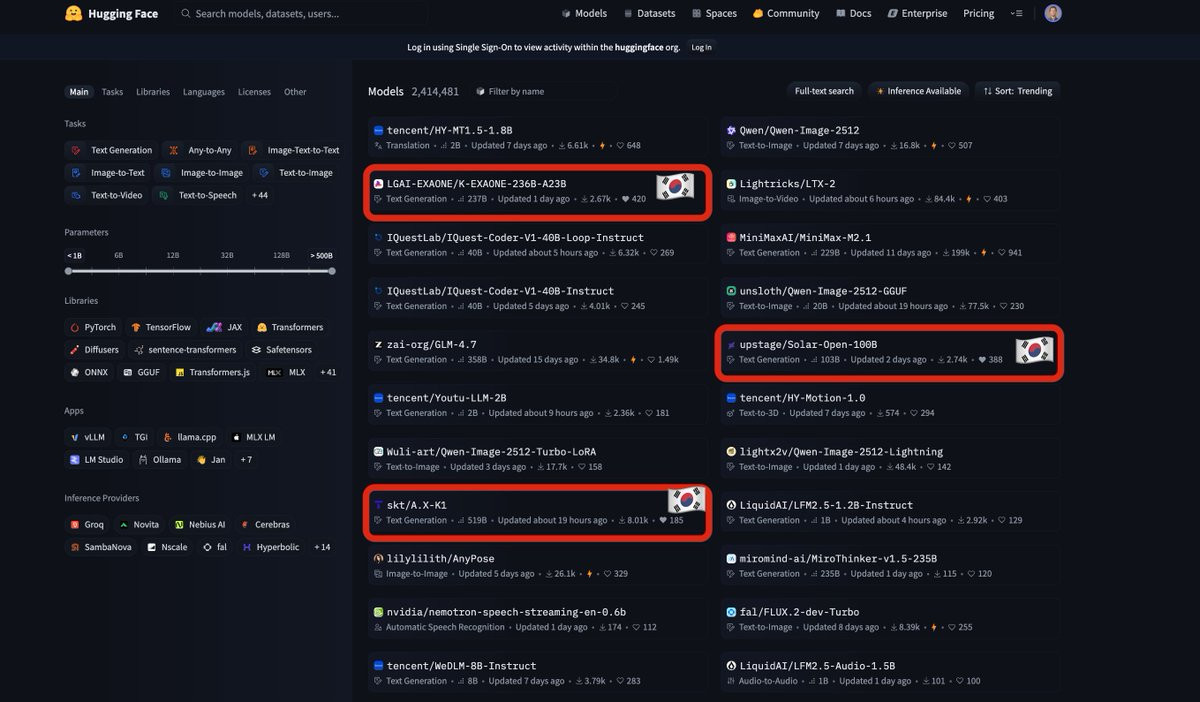Open the navigation overflow menu icon
This screenshot has height=702, width=1200.
pos(1017,13)
